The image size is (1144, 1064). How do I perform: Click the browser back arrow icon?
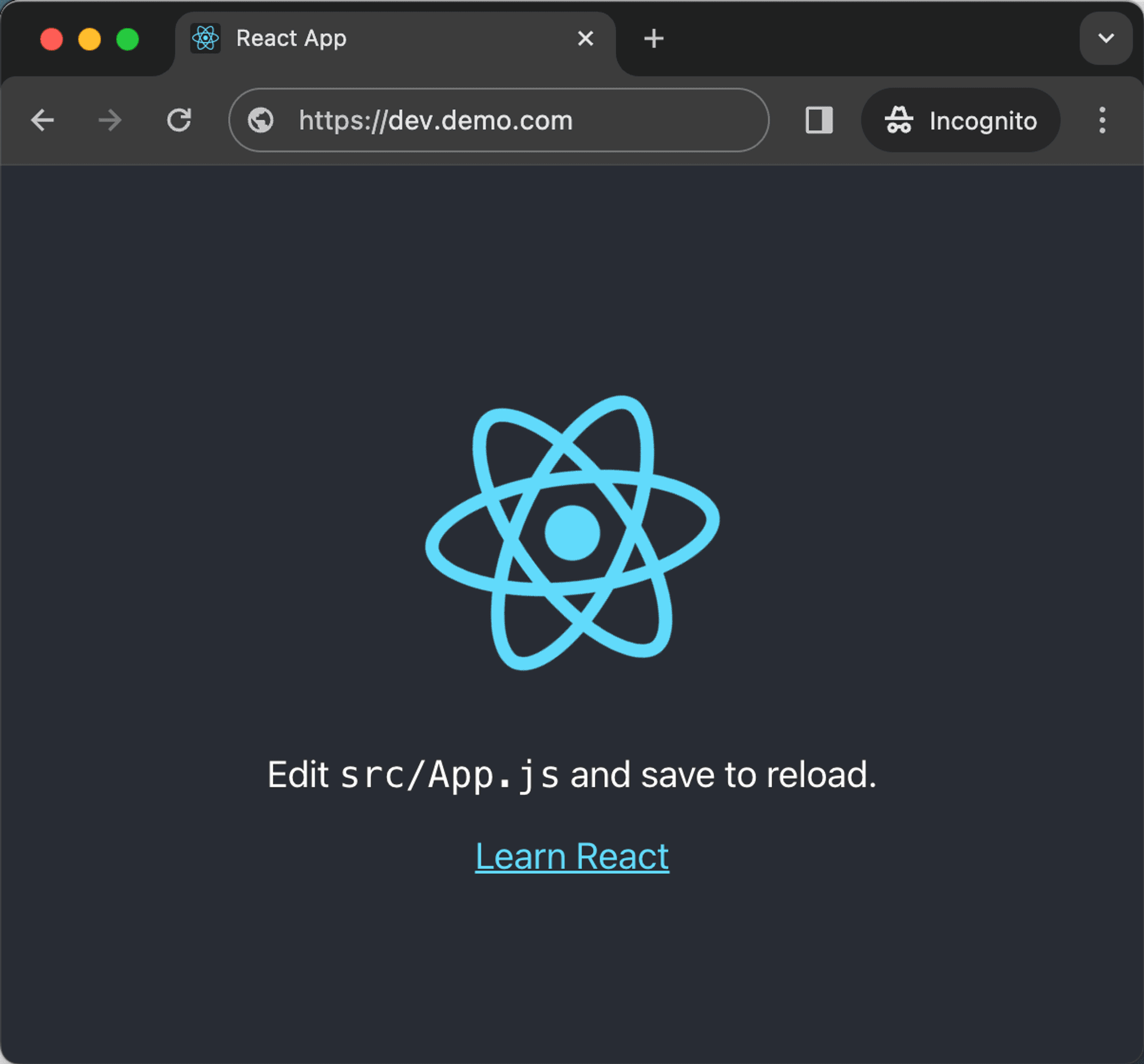tap(41, 120)
